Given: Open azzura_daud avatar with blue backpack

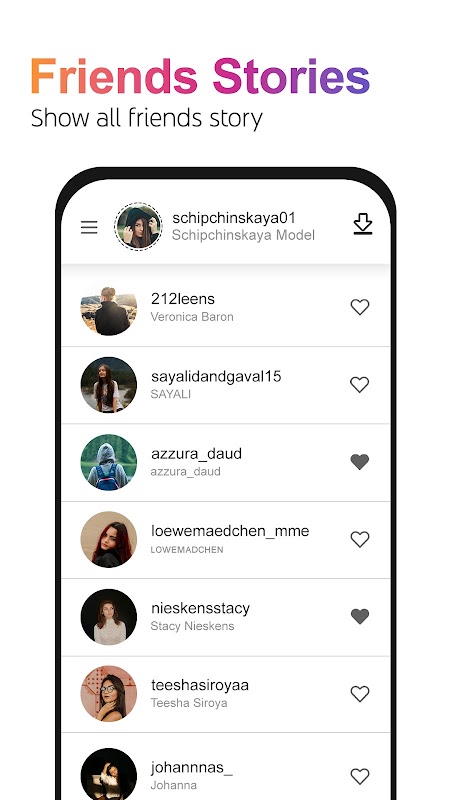Looking at the screenshot, I should click(109, 462).
